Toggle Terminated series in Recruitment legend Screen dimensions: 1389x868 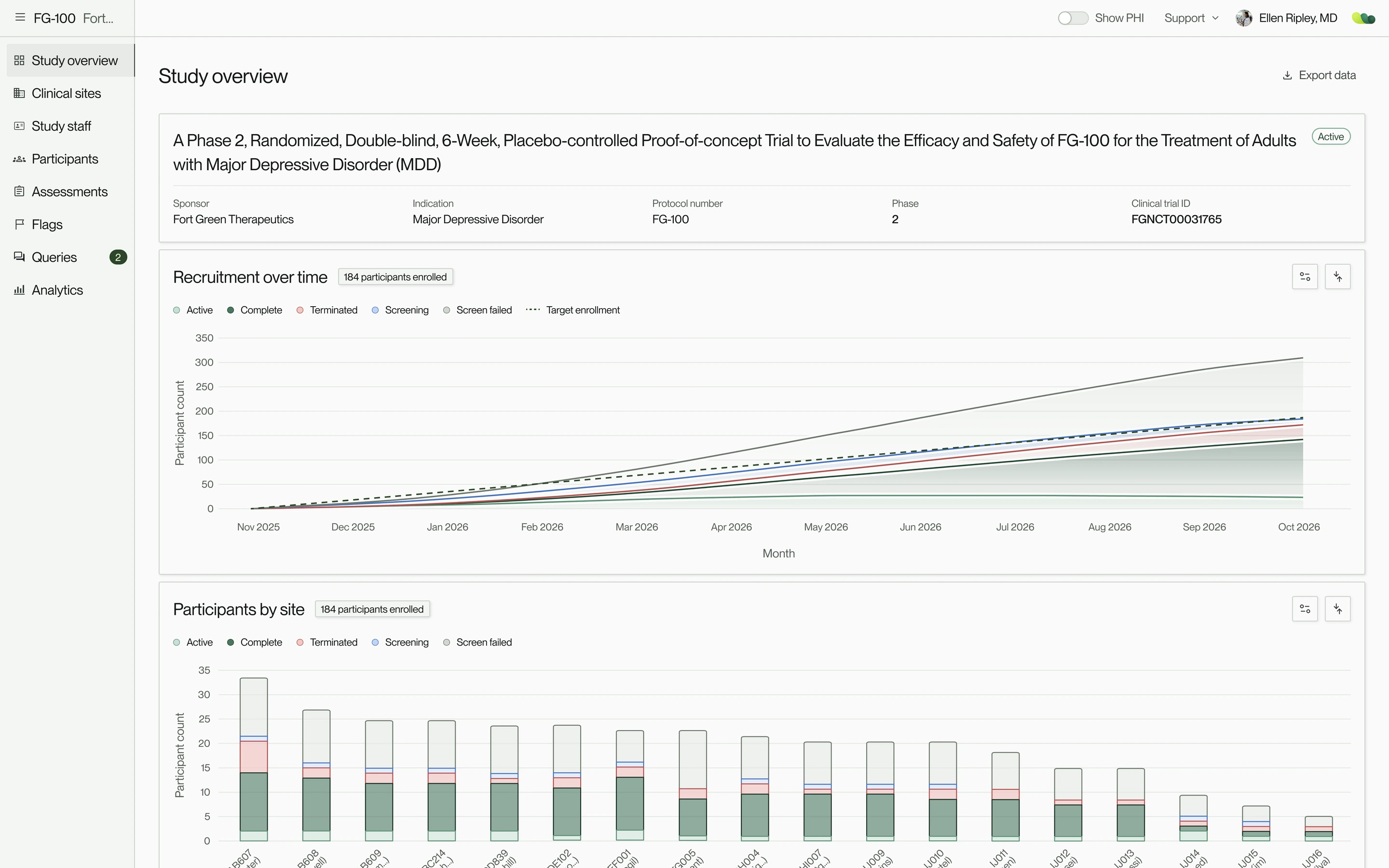tap(327, 310)
